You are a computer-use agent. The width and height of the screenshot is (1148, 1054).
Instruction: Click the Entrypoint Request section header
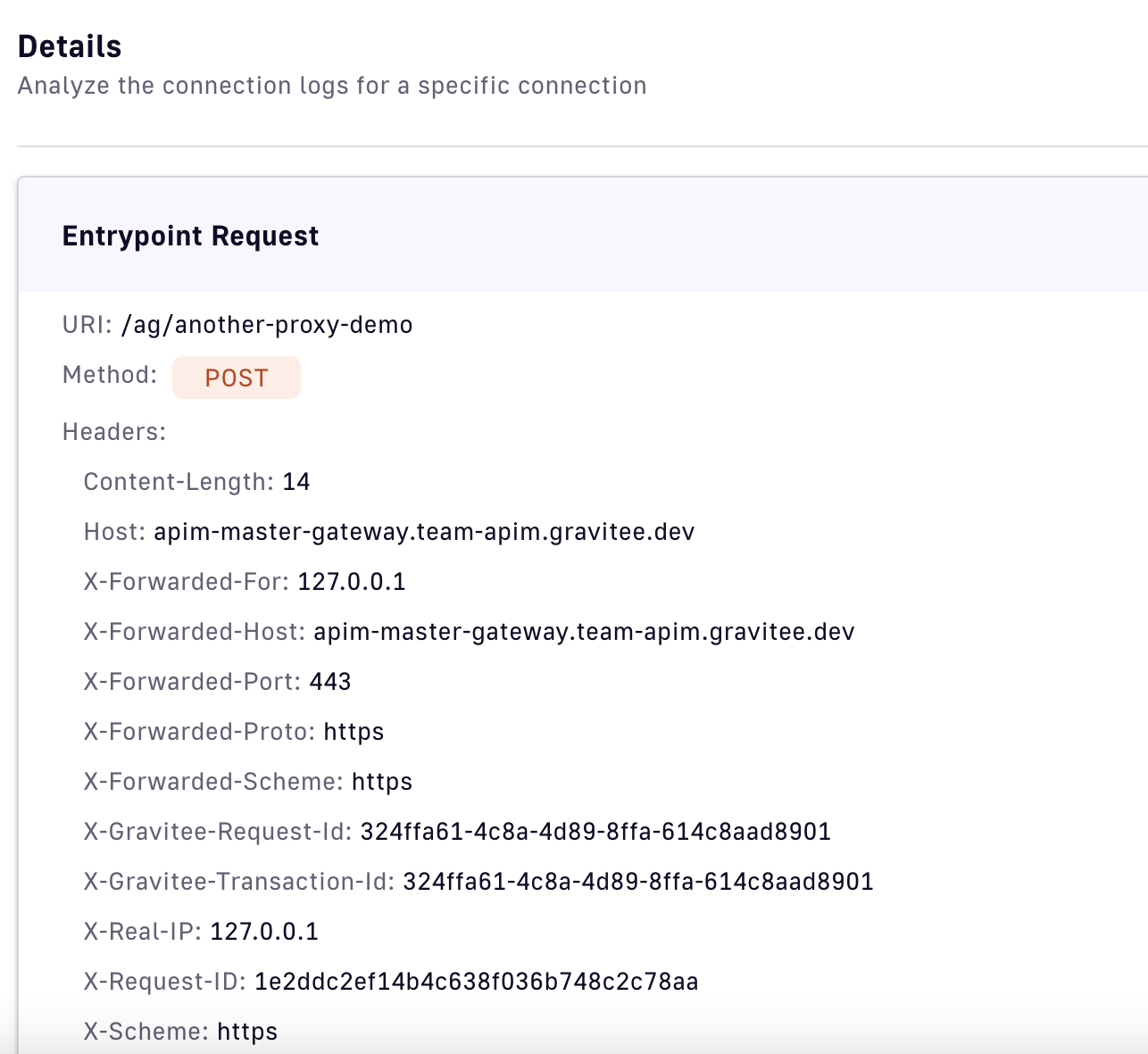tap(190, 236)
